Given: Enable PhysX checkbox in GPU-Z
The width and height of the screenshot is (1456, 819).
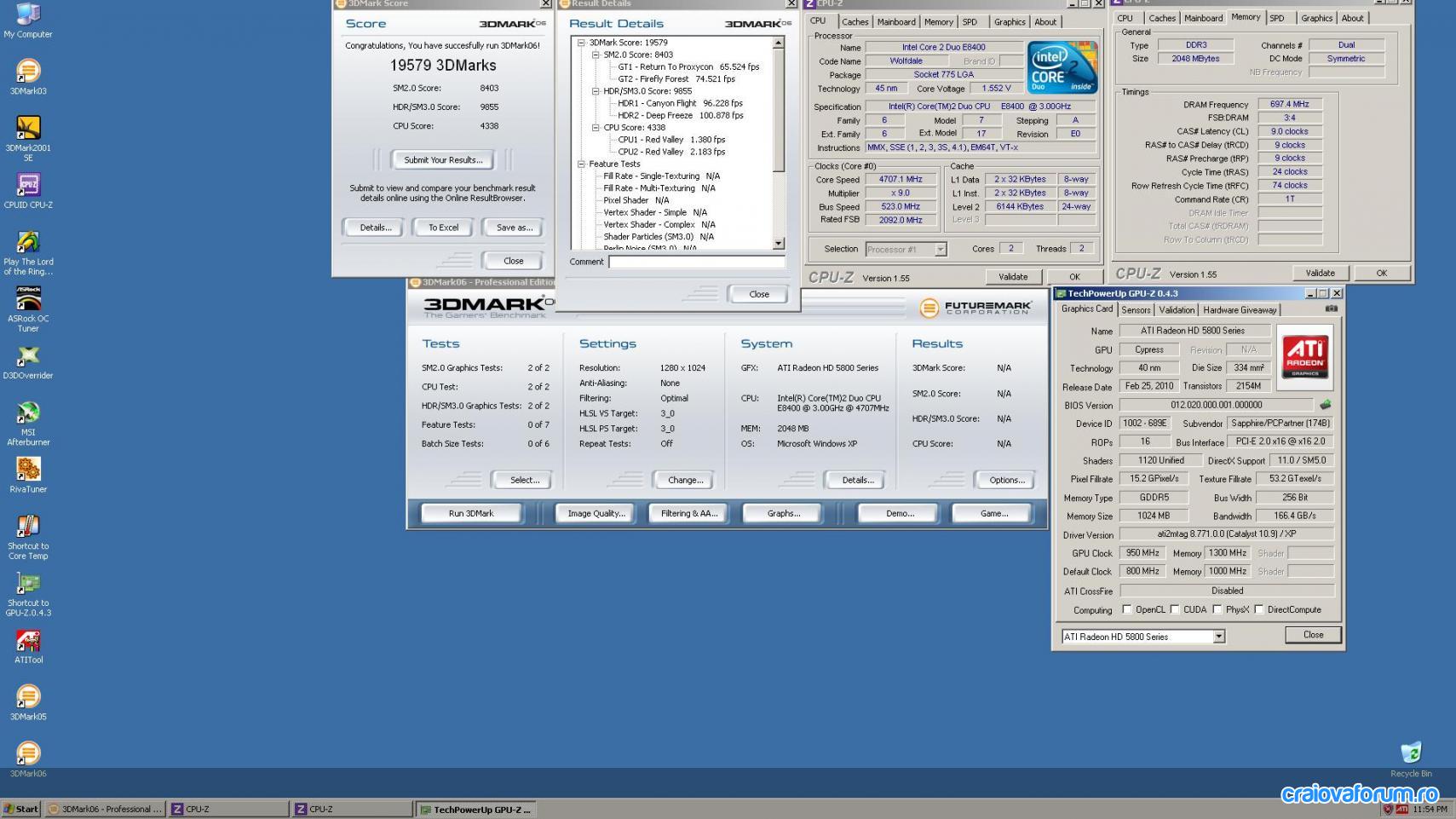Looking at the screenshot, I should click(x=1217, y=609).
